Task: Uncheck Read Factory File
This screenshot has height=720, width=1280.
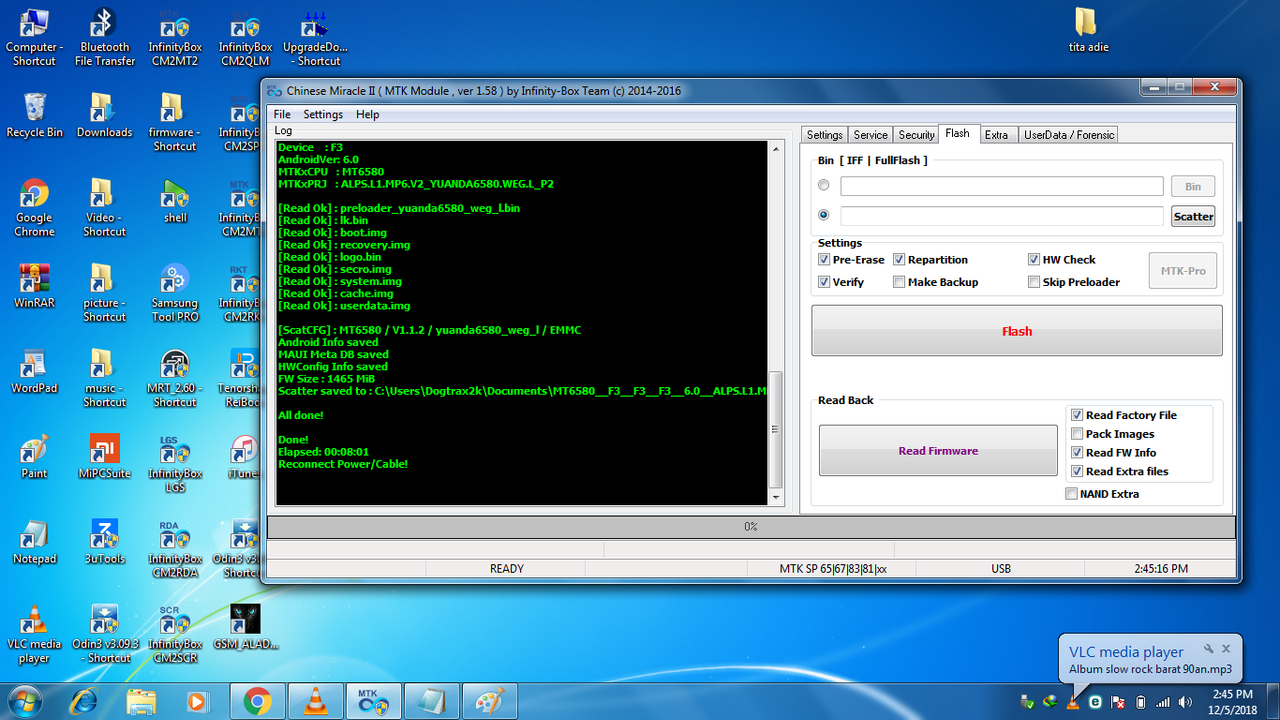Action: (x=1077, y=415)
